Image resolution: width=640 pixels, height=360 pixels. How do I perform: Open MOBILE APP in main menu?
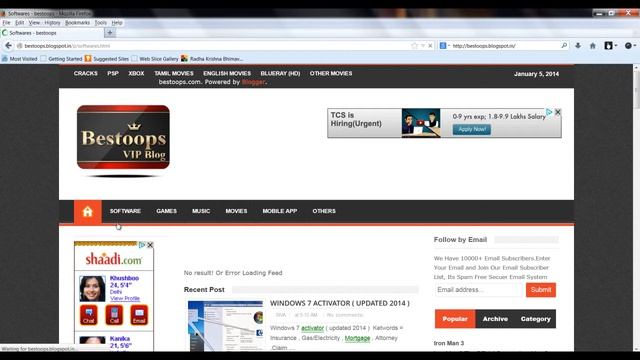click(x=280, y=211)
